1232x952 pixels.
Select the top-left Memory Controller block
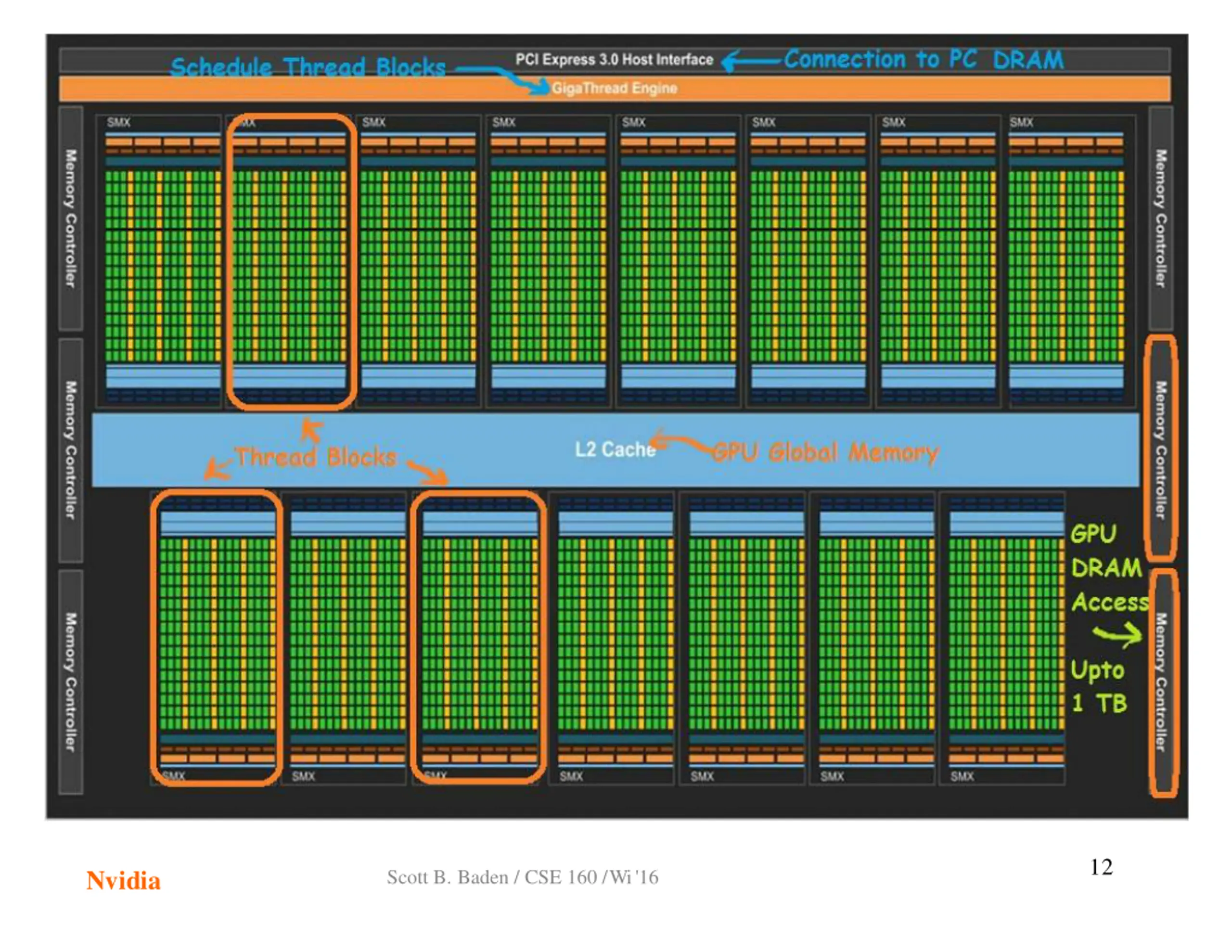click(x=71, y=218)
